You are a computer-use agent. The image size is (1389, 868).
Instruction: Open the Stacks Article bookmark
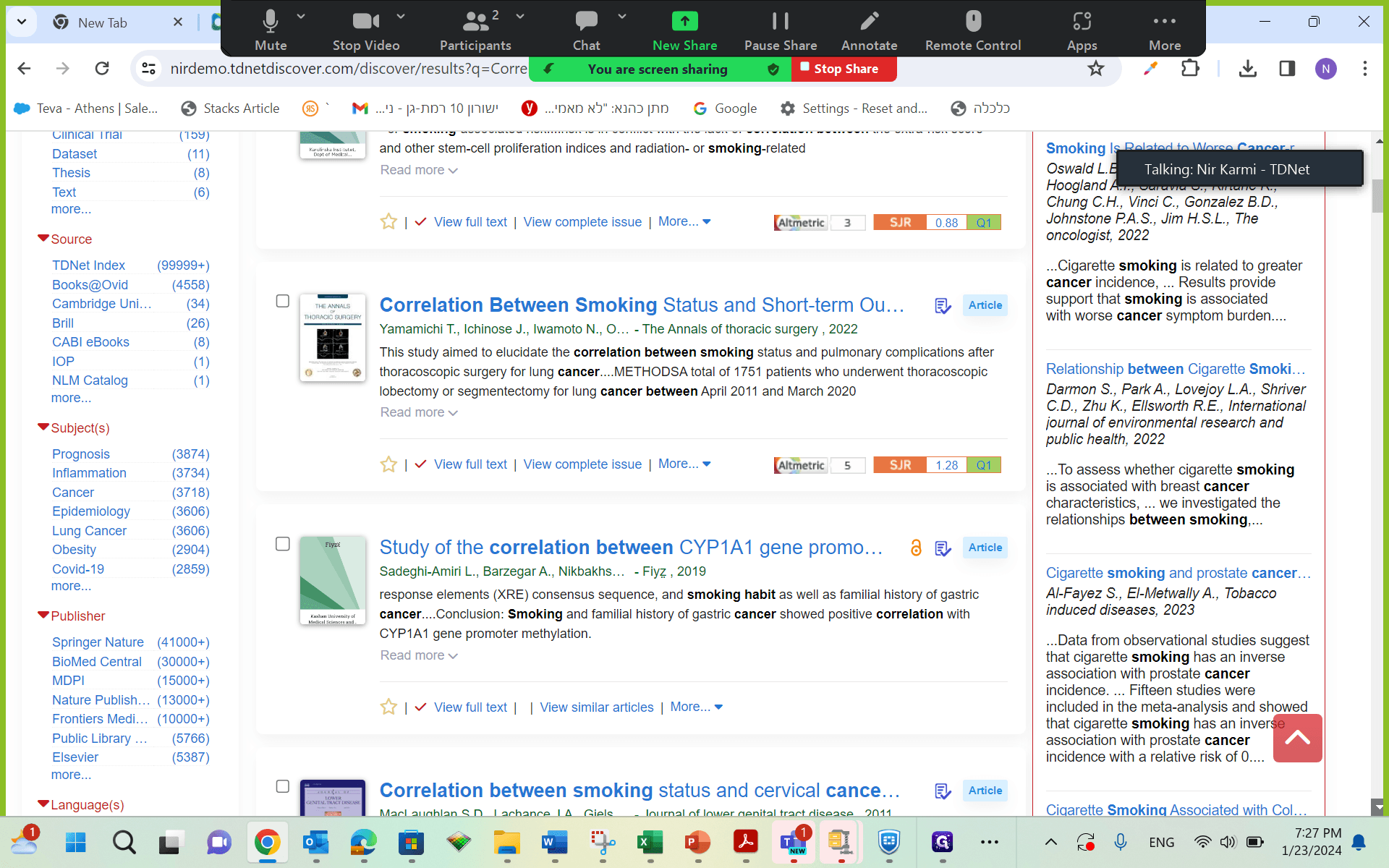(x=230, y=109)
